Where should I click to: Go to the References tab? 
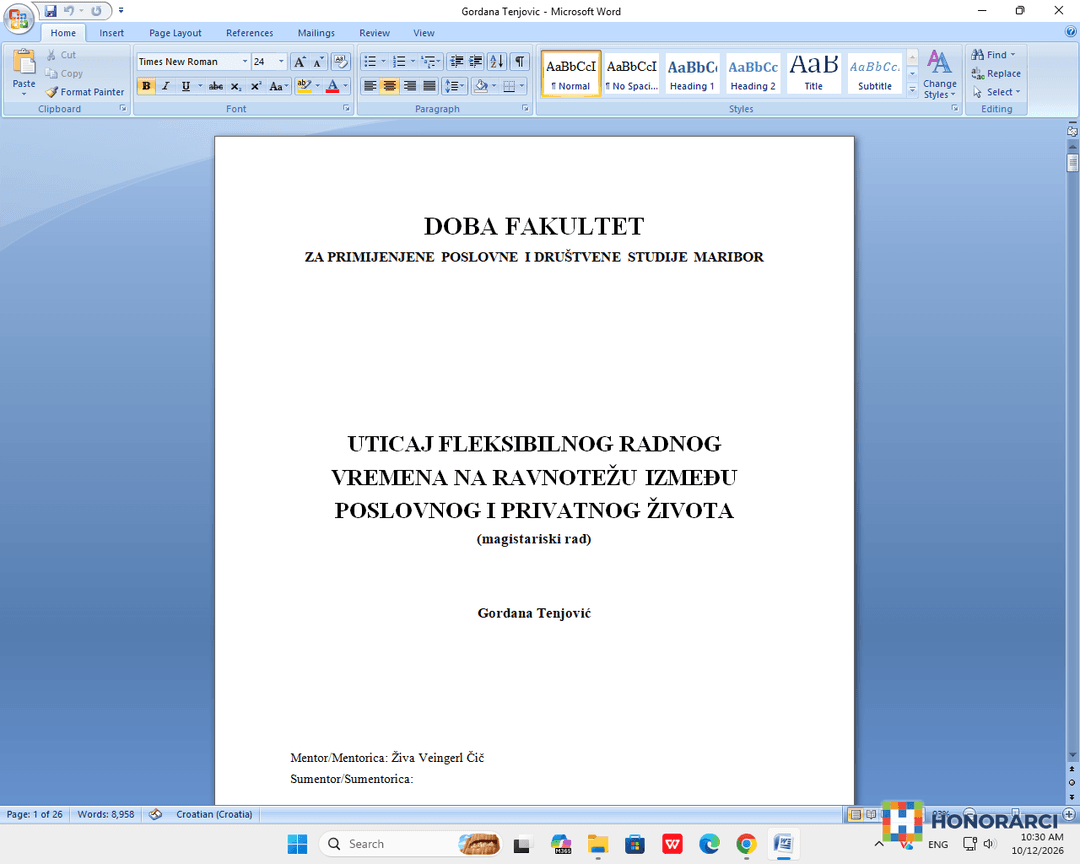[x=249, y=33]
